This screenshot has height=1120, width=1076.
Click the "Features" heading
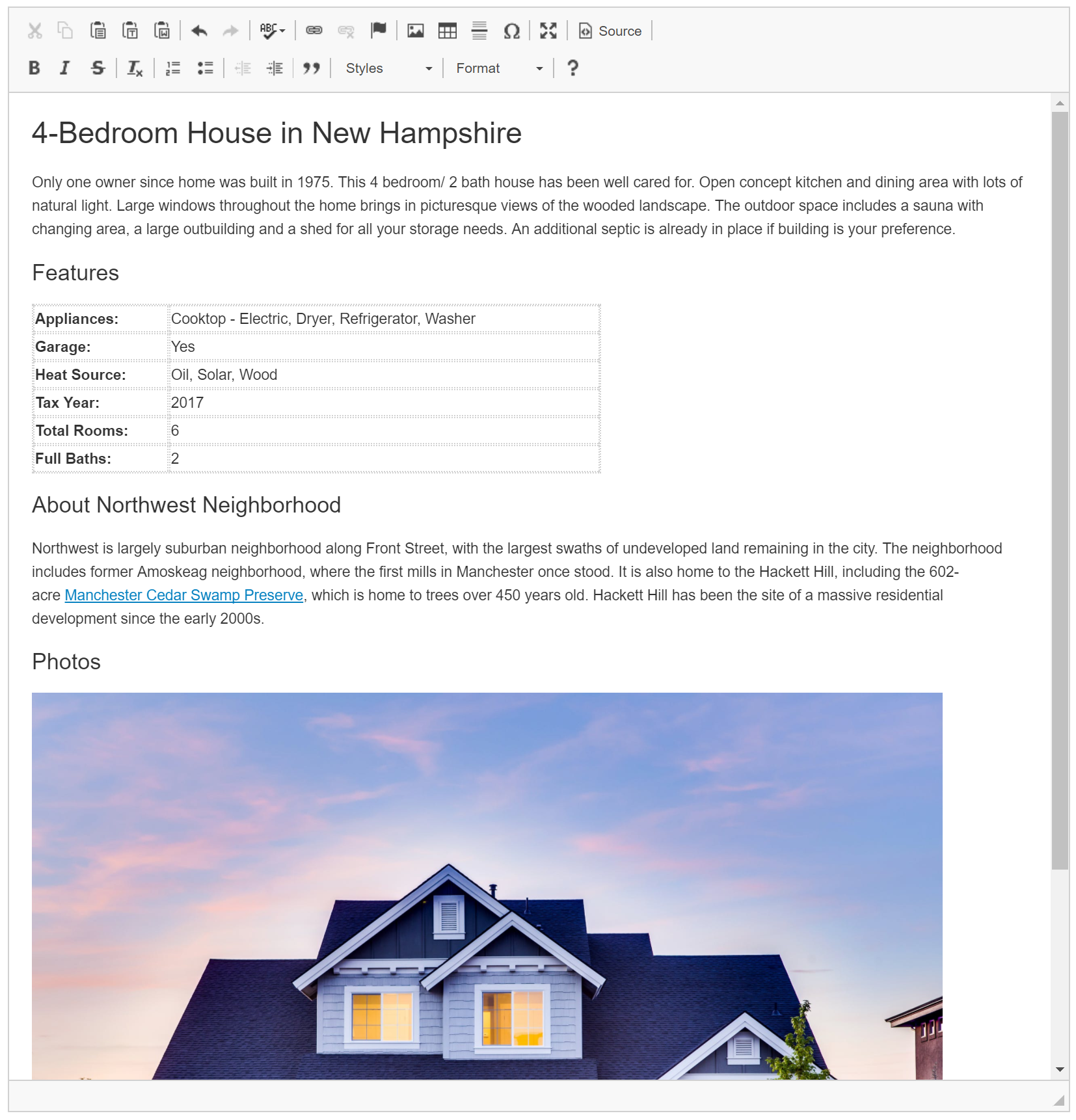click(75, 273)
